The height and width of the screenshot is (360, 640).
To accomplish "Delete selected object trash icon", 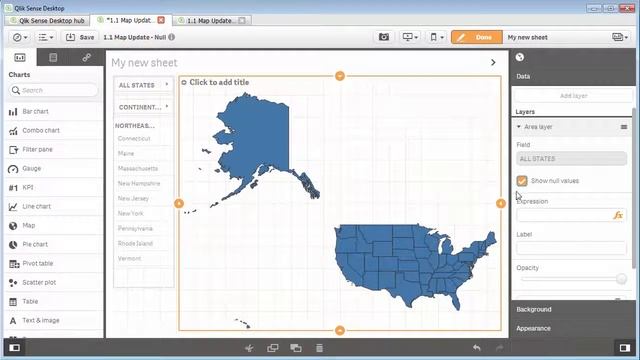I will [x=320, y=348].
